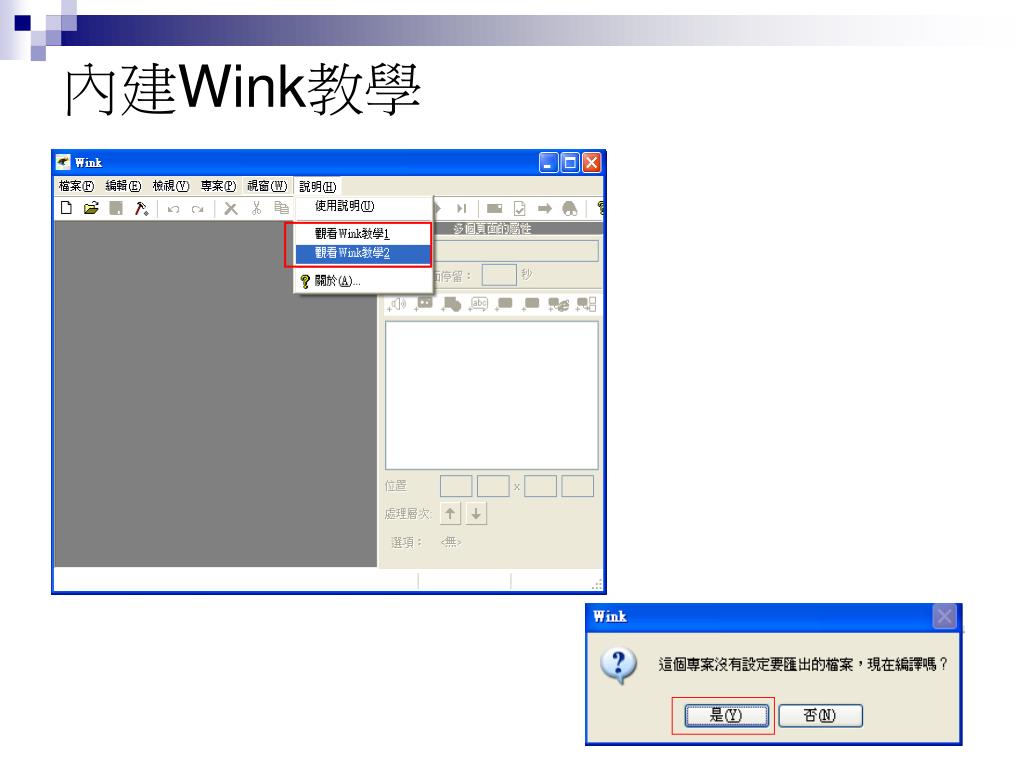The image size is (1023, 767).
Task: Close the Wink confirmation dialog
Action: pyautogui.click(x=945, y=616)
